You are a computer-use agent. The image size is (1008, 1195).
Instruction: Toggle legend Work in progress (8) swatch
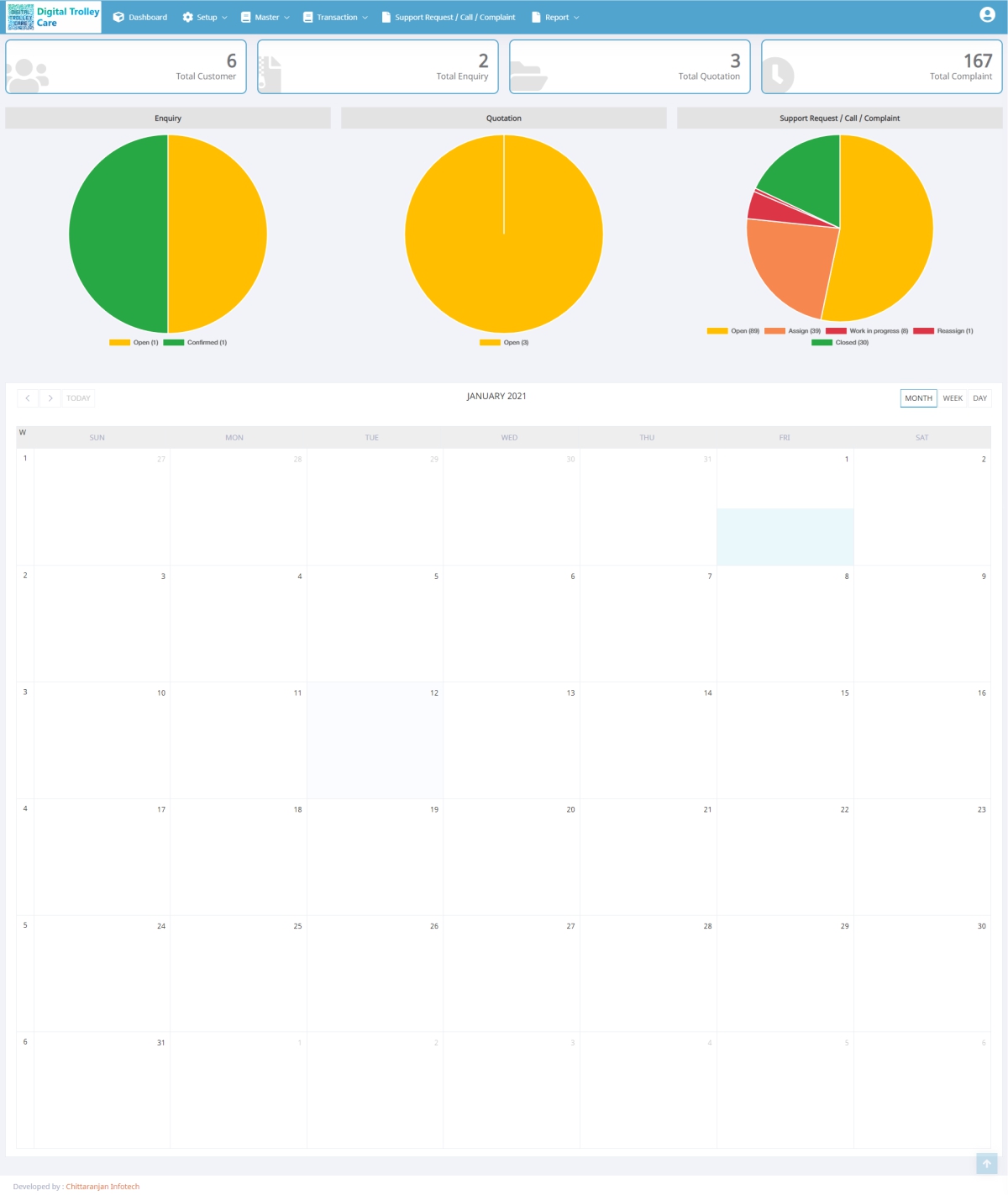coord(836,331)
